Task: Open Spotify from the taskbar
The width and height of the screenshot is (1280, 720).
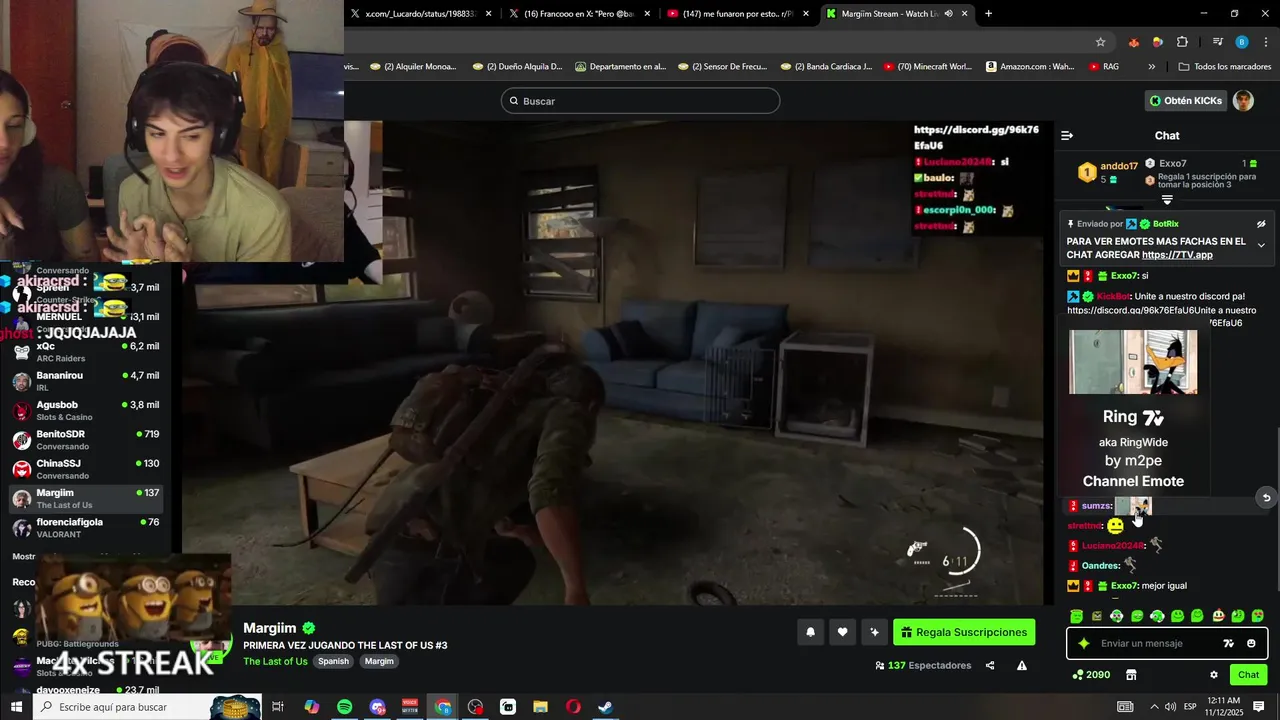Action: pyautogui.click(x=344, y=707)
